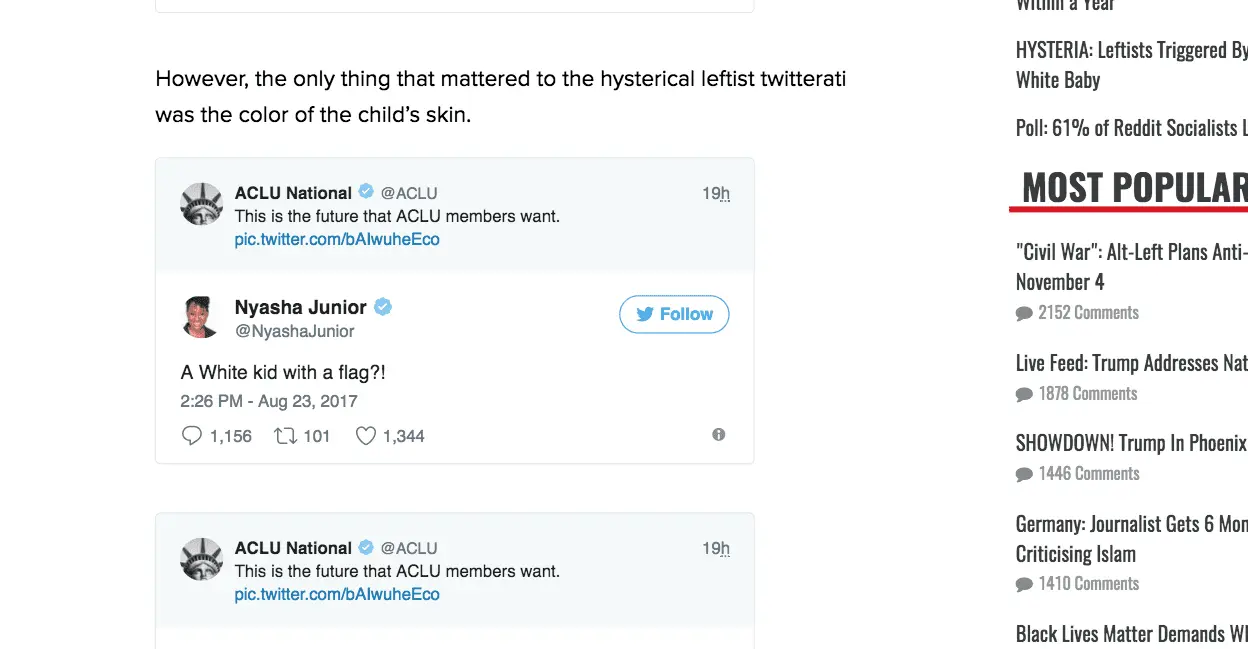The image size is (1248, 649).
Task: Open the second pic.twitter.com/bAIwuheEco link
Action: [x=337, y=594]
